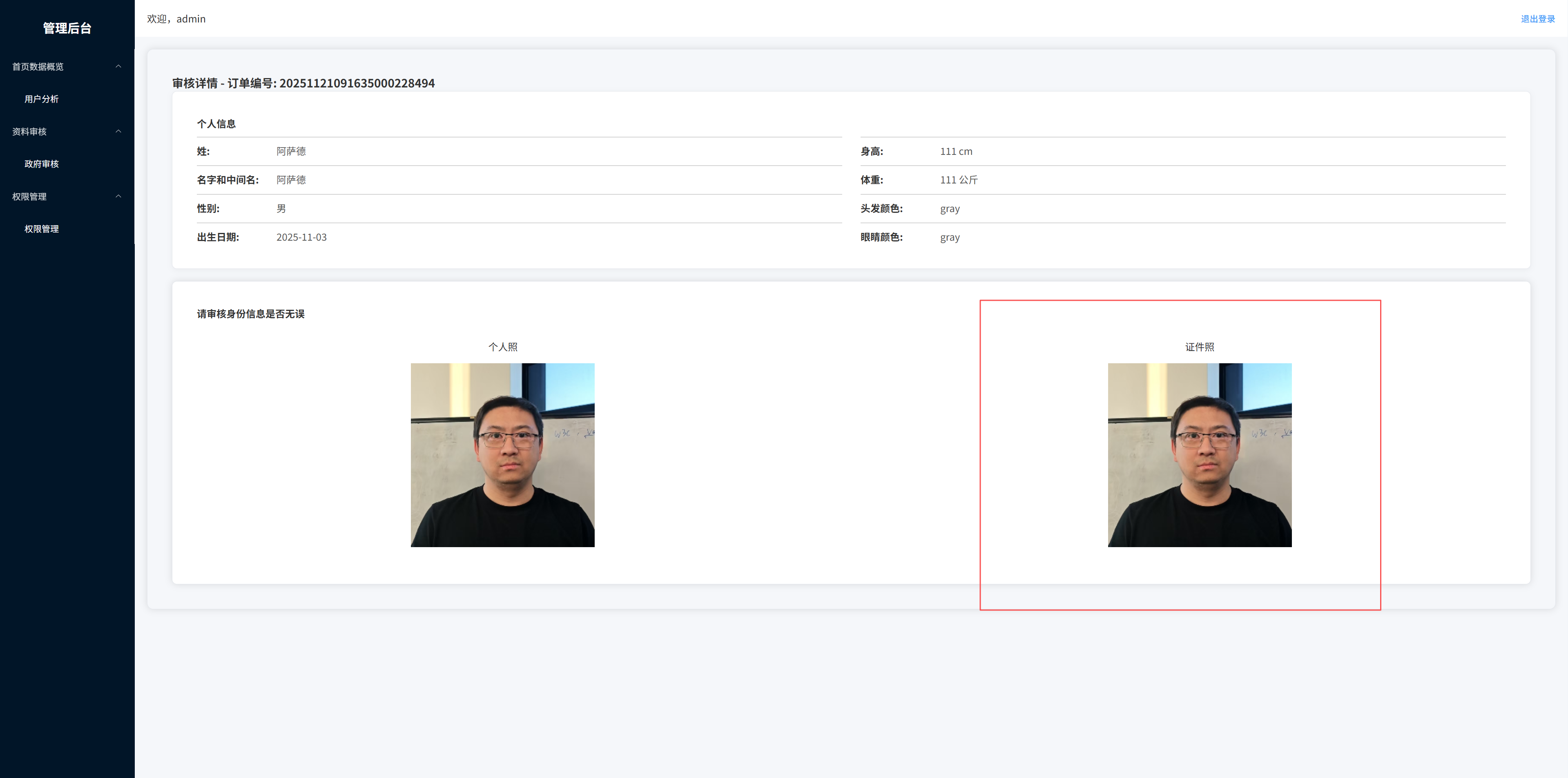Viewport: 1568px width, 778px height.
Task: Collapse the 资料审核 chevron arrow
Action: tap(118, 132)
